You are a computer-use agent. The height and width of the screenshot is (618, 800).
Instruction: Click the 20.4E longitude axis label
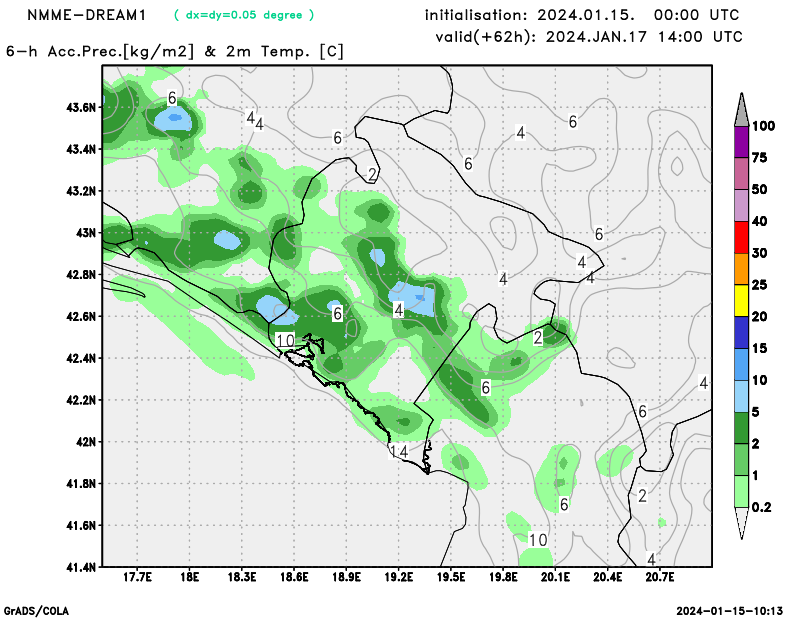tap(608, 577)
